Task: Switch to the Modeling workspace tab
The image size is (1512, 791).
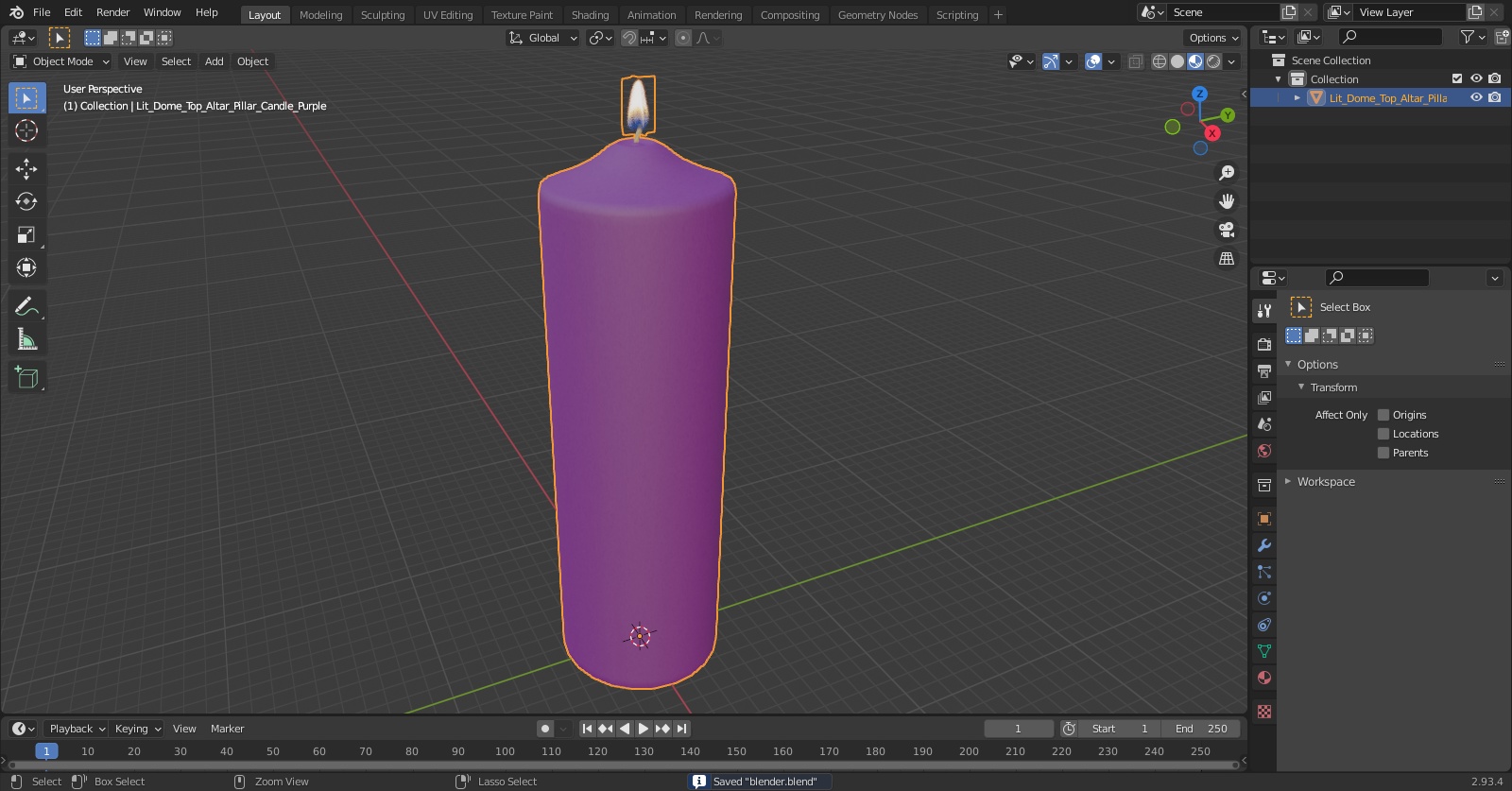Action: tap(321, 15)
